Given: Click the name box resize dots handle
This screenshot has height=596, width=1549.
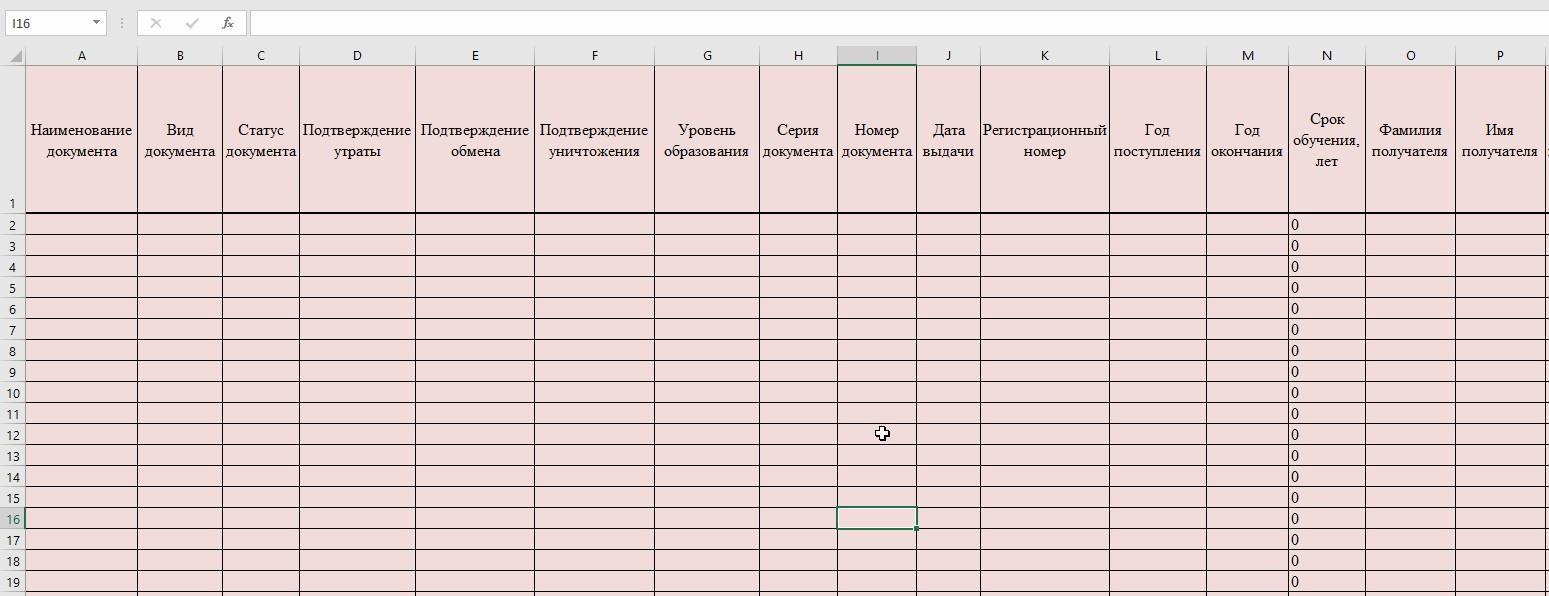Looking at the screenshot, I should [121, 23].
